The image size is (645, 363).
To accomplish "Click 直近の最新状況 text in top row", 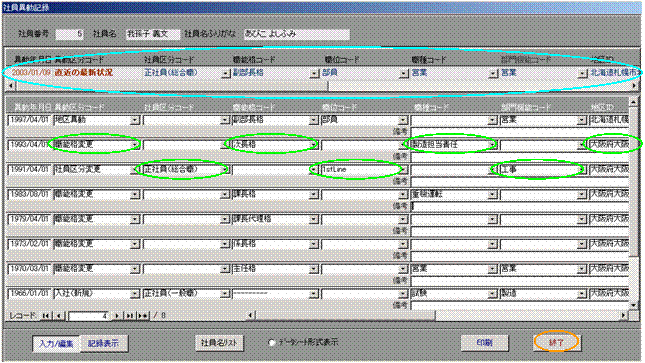I will pyautogui.click(x=84, y=73).
